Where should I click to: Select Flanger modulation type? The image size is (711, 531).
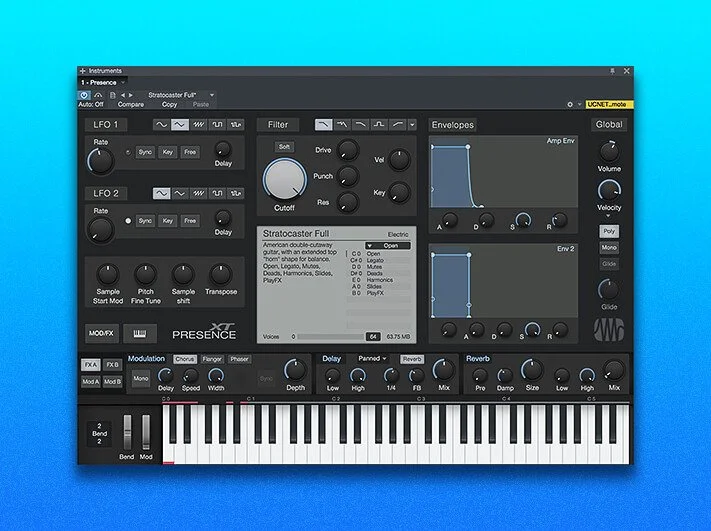(x=212, y=359)
